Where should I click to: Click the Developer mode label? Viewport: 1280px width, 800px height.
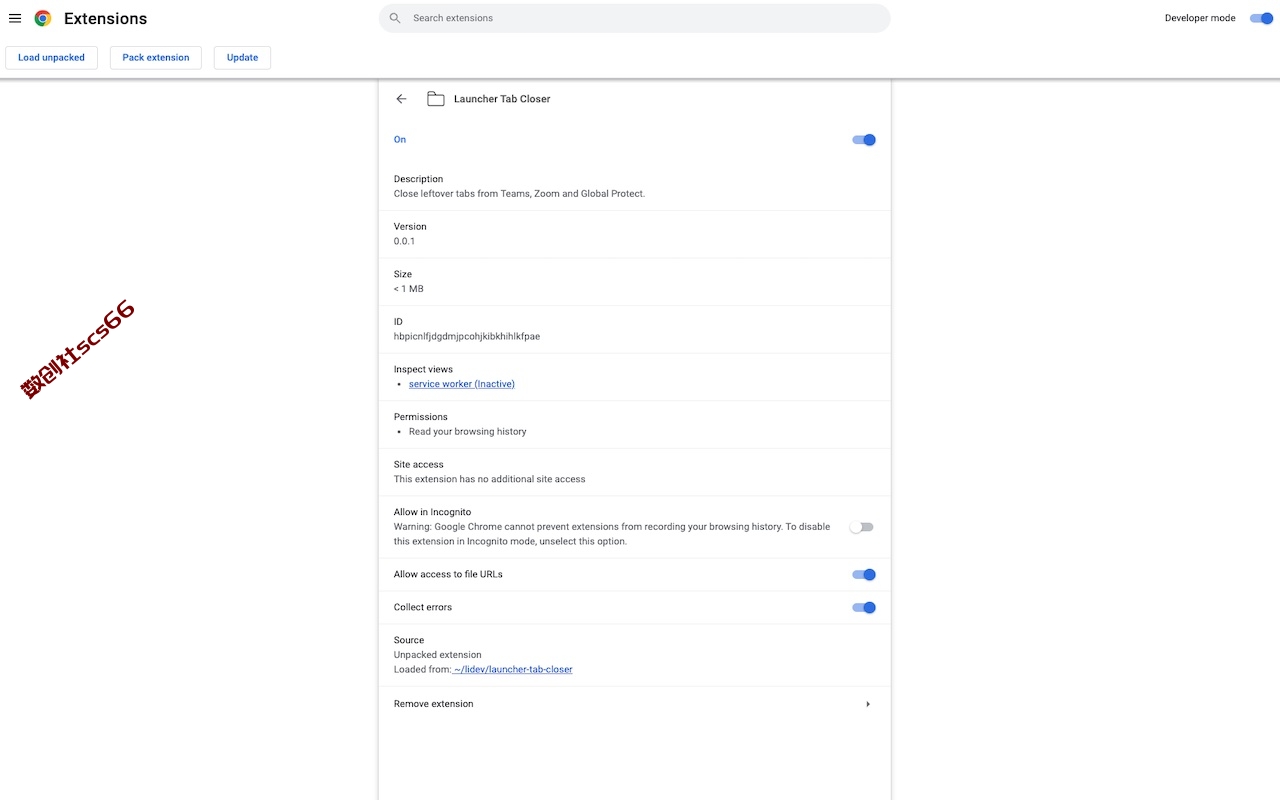1200,18
